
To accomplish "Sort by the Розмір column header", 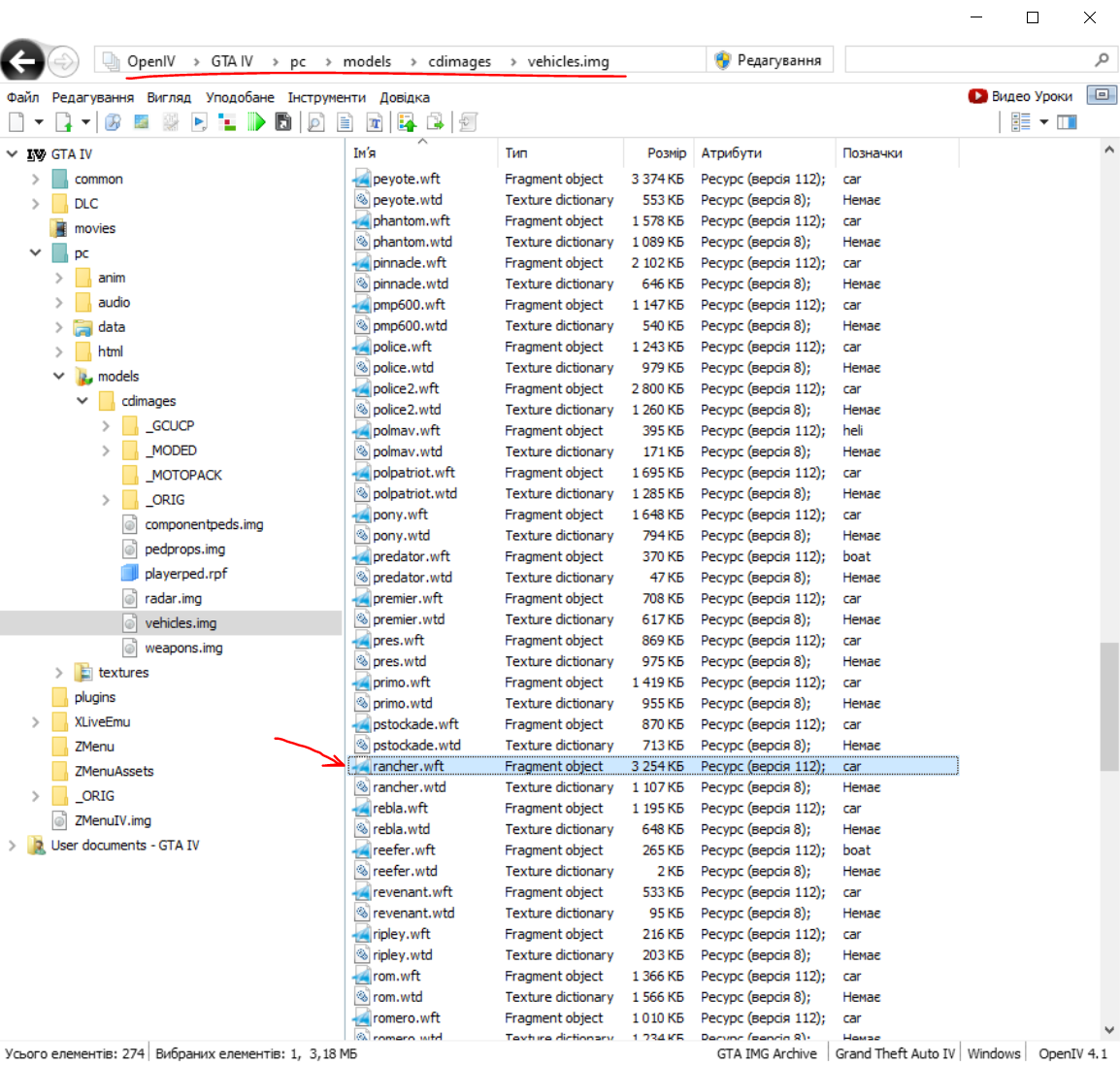I will [659, 152].
